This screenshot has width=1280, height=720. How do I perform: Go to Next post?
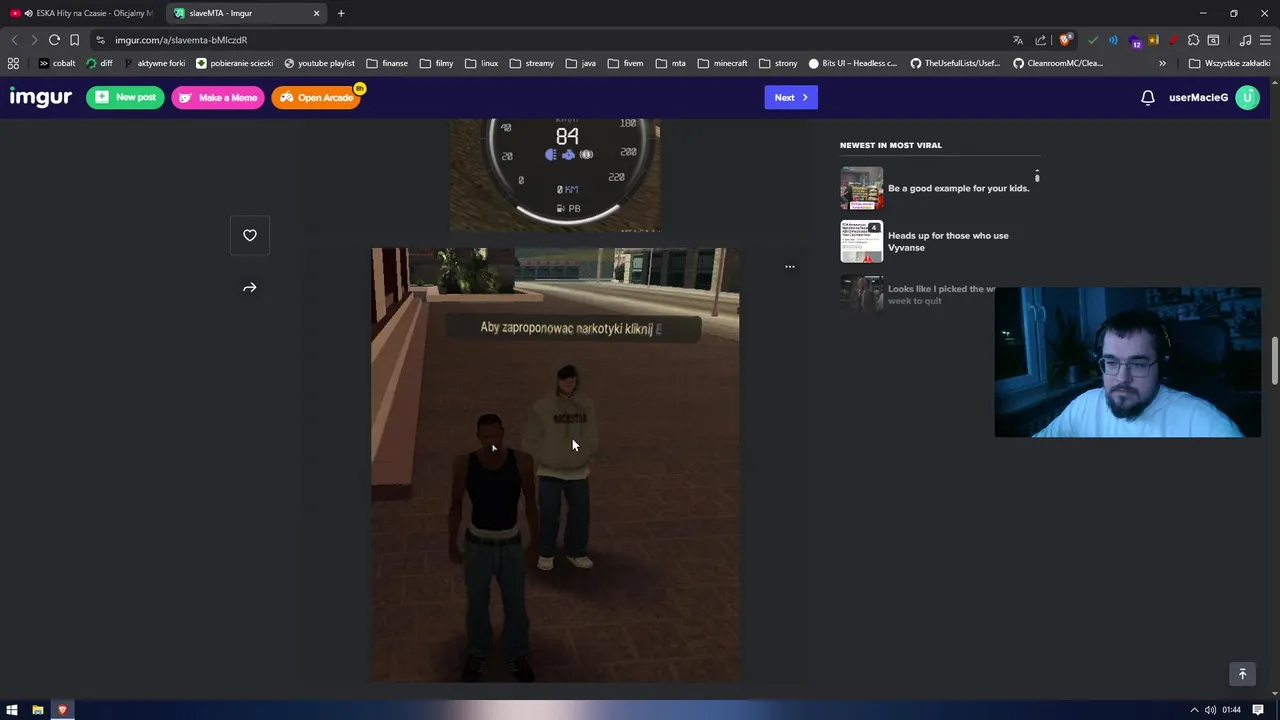click(x=791, y=97)
